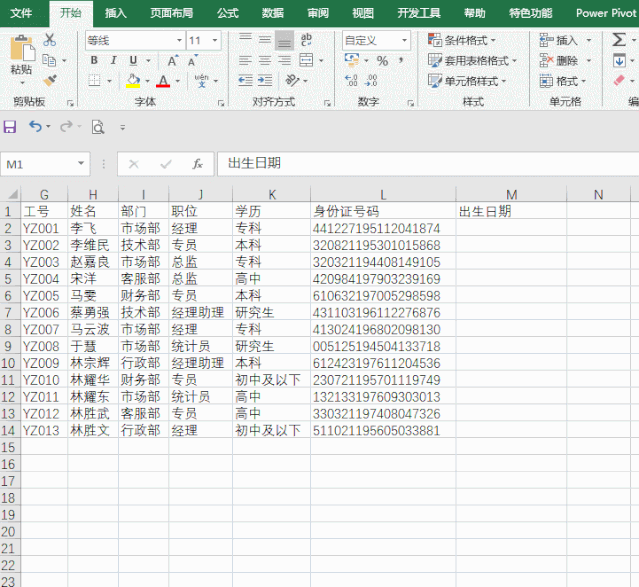
Task: Open Print Preview from quick access toolbar
Action: click(x=98, y=127)
